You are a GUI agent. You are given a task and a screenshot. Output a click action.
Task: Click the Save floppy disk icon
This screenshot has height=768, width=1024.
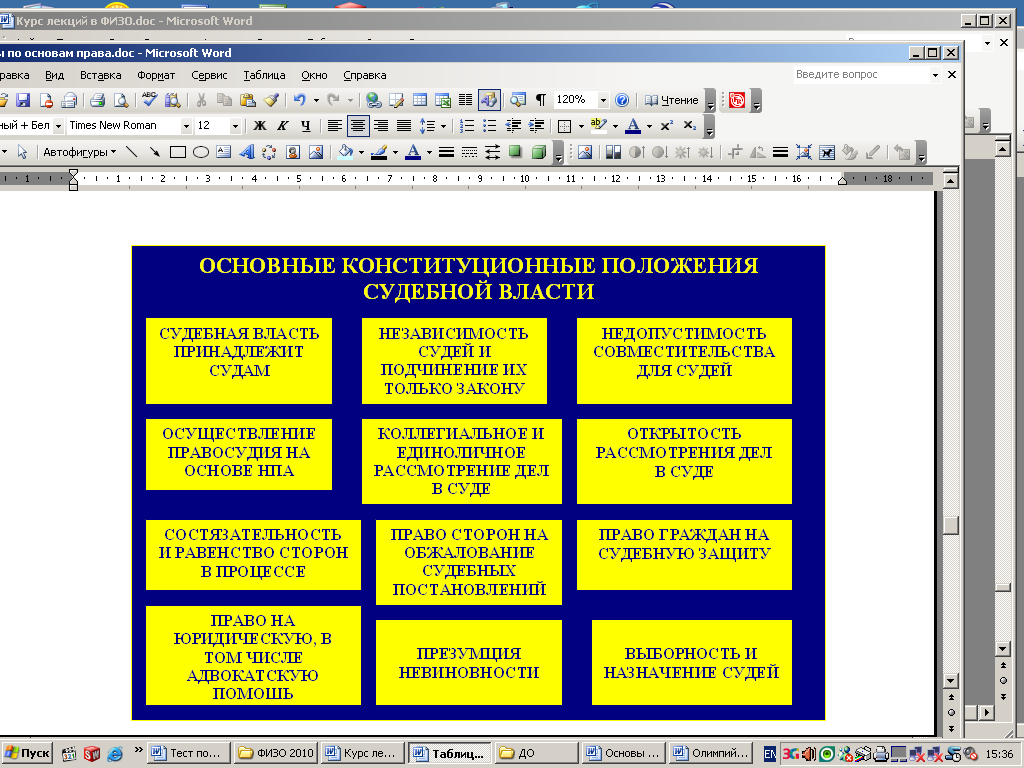point(24,100)
